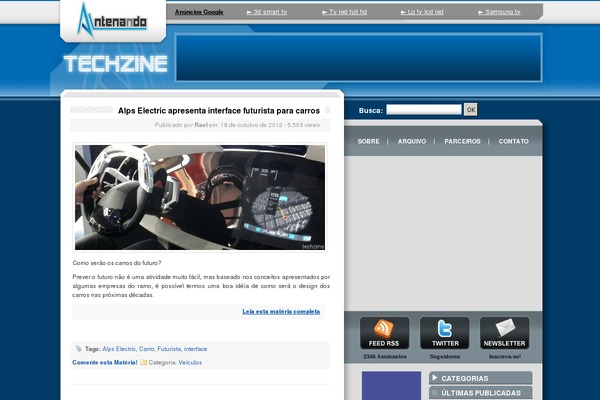The height and width of the screenshot is (400, 600).
Task: Click the car interior article image
Action: coord(200,197)
